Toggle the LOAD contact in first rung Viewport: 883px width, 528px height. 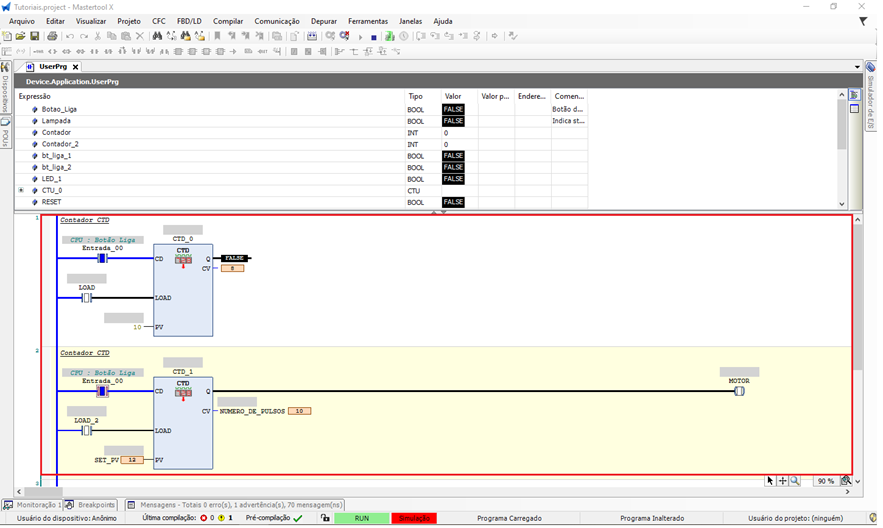87,298
